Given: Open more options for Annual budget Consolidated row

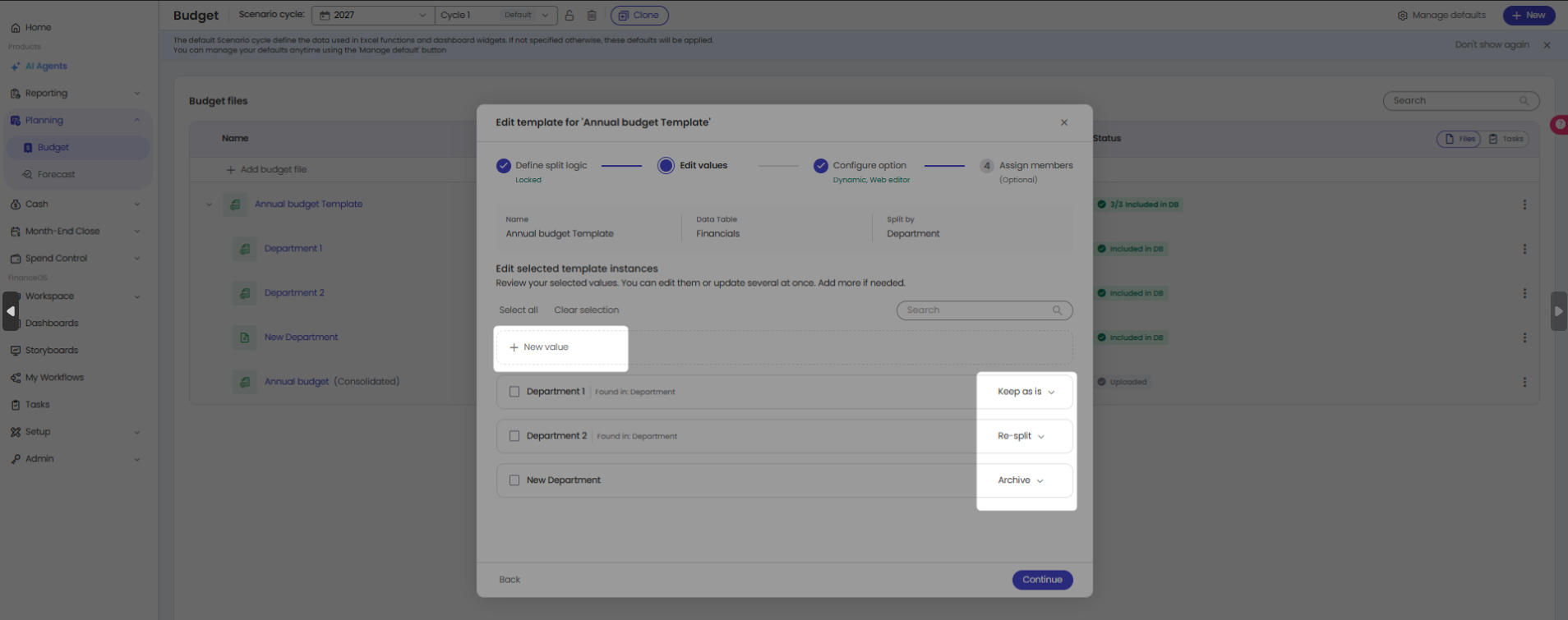Looking at the screenshot, I should (1524, 382).
